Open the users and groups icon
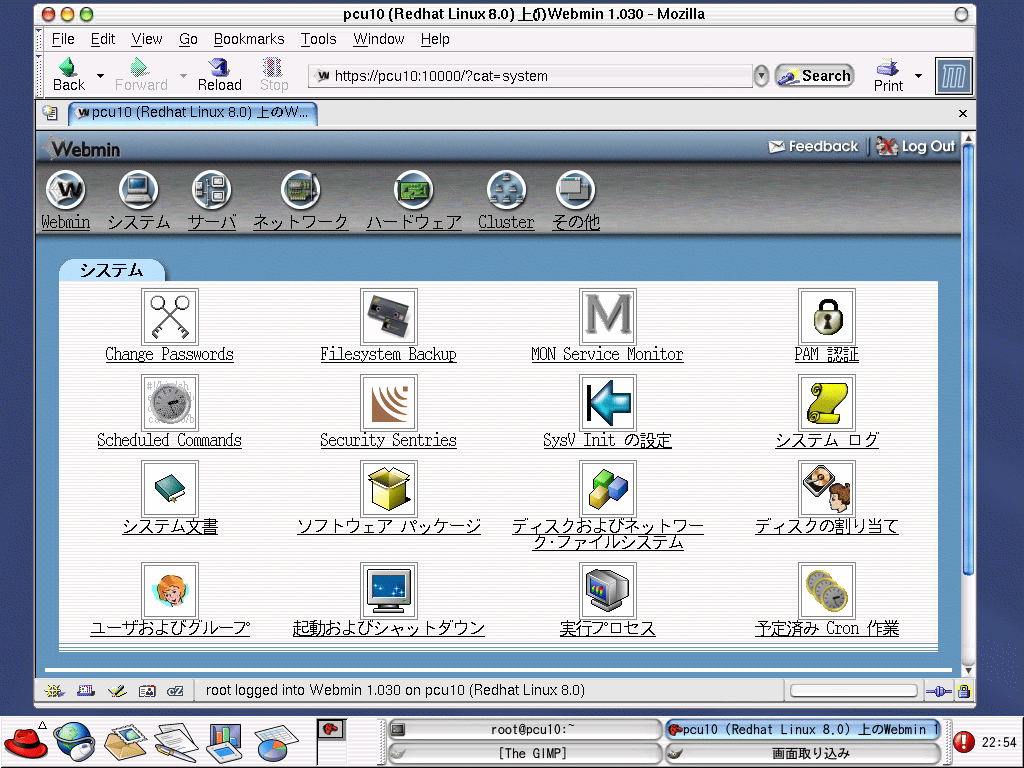Screen dimensions: 1024x768 (170, 590)
